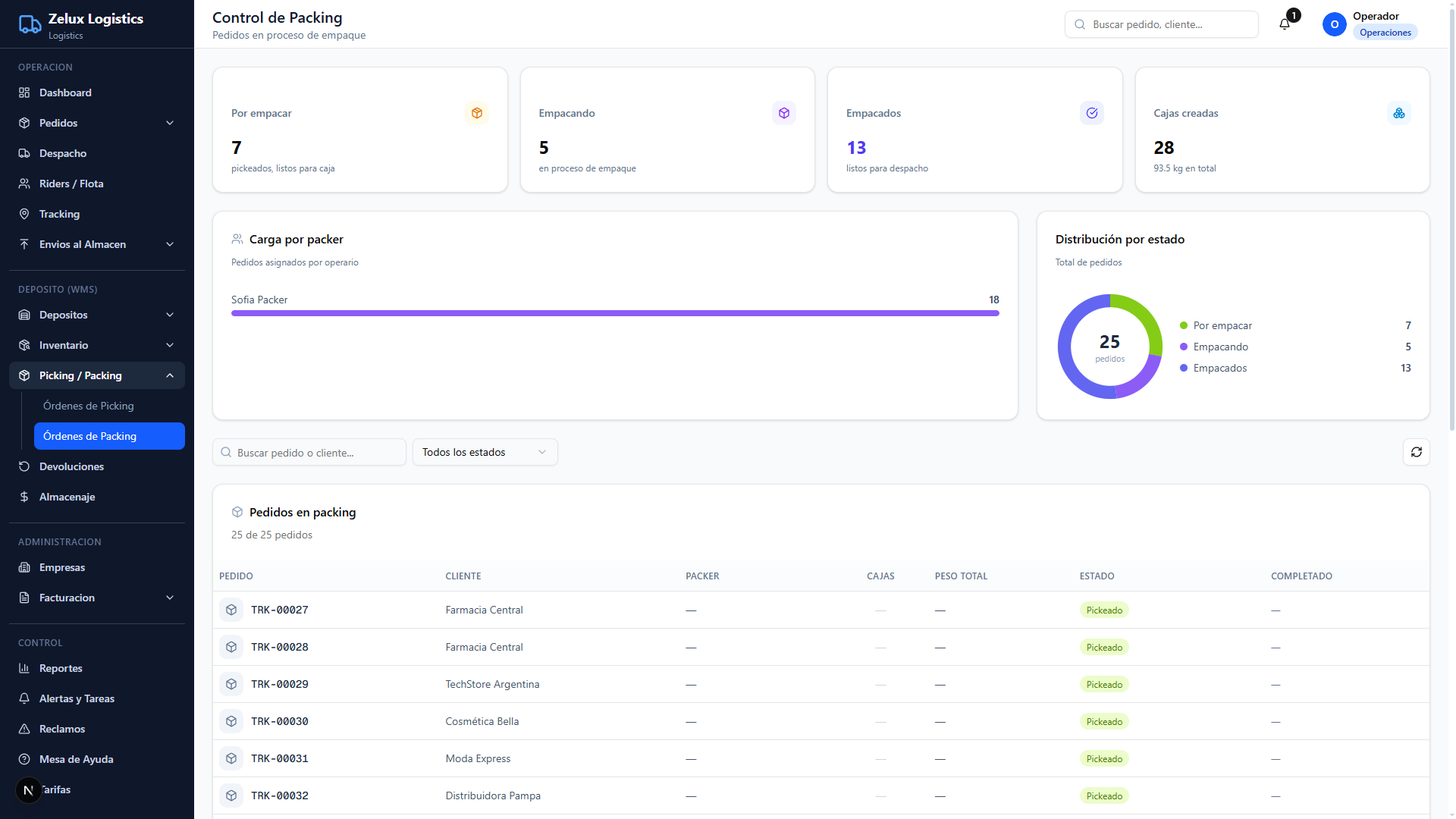Open Reportes section

pyautogui.click(x=97, y=668)
